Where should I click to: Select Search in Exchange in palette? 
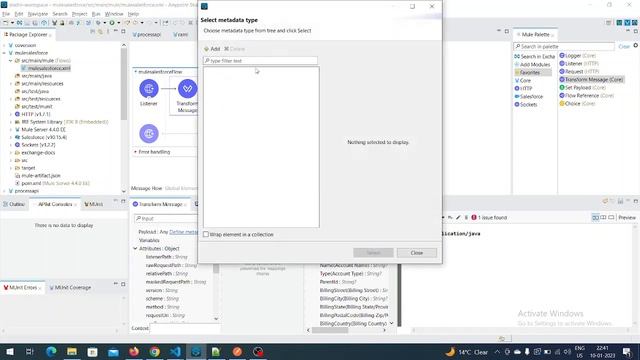tap(535, 57)
